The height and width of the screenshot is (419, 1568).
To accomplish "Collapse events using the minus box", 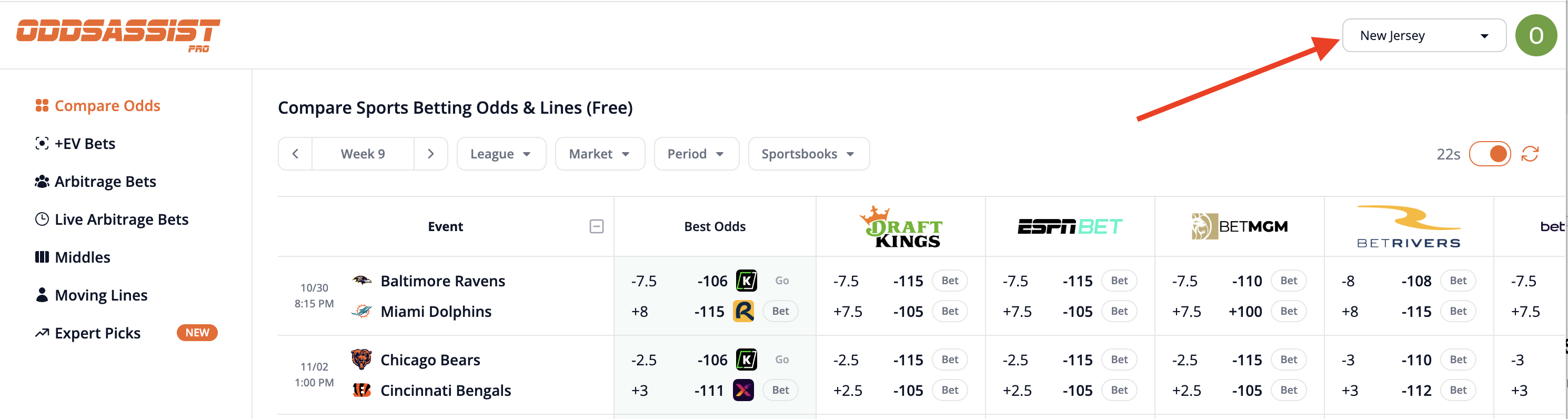I will (597, 226).
